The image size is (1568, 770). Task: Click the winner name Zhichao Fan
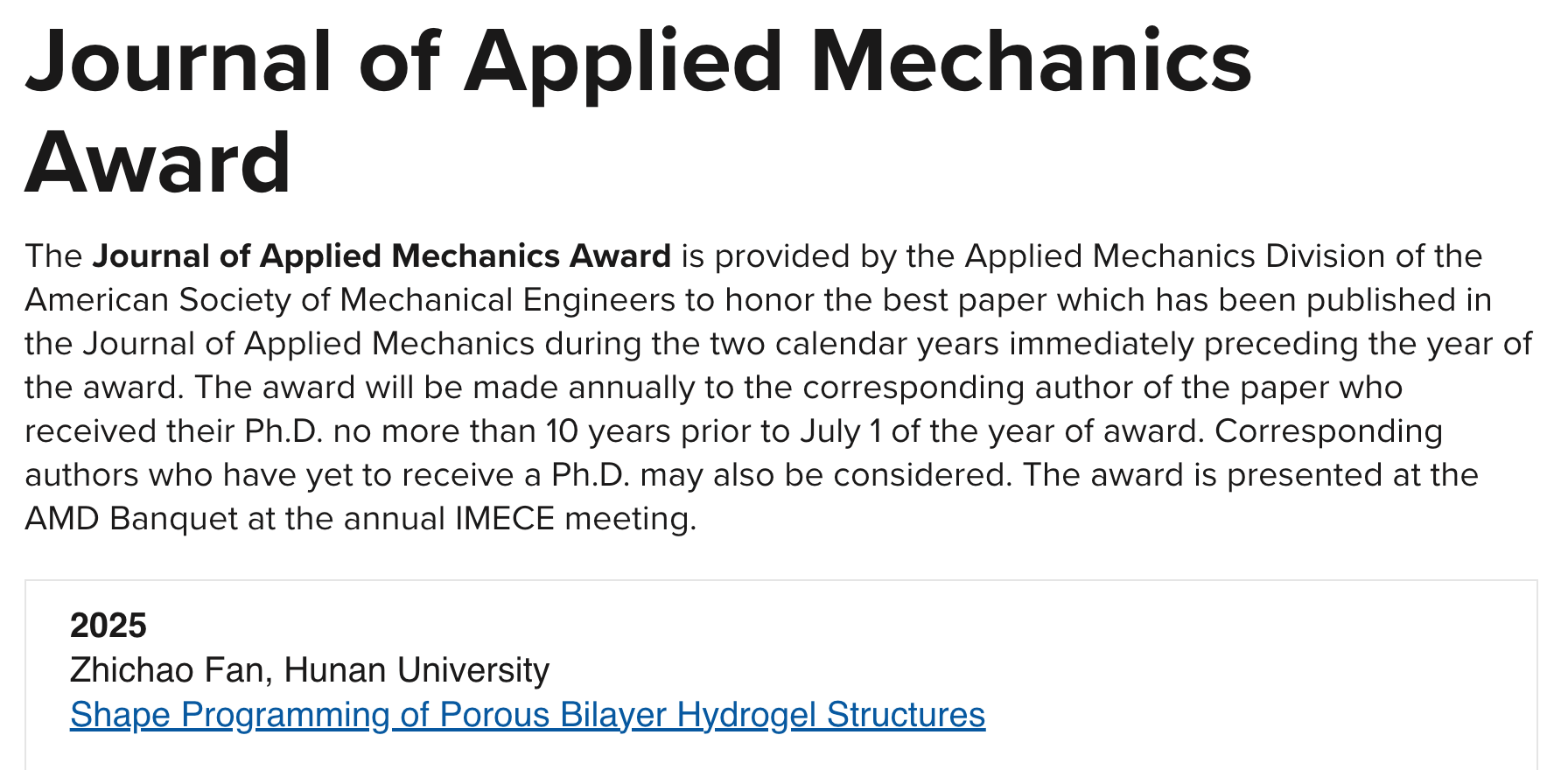coord(165,670)
